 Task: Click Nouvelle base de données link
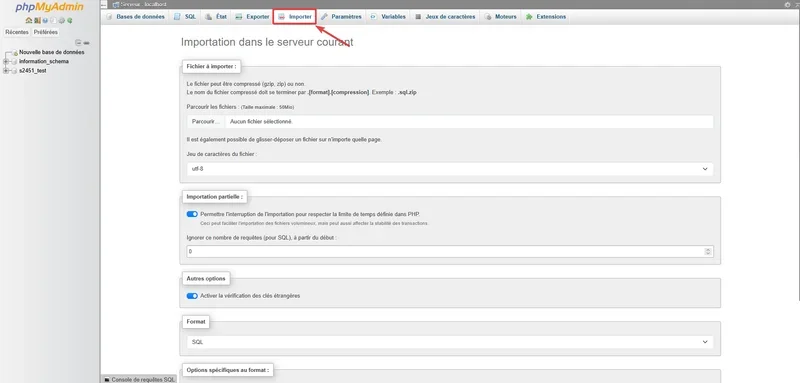[52, 52]
